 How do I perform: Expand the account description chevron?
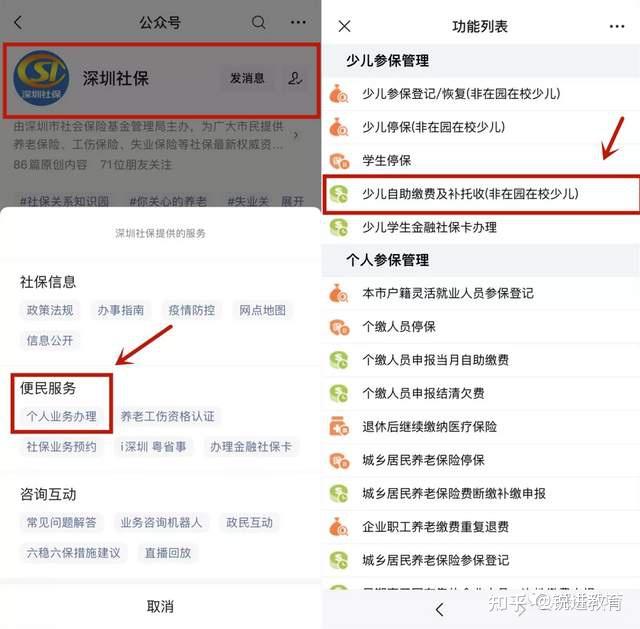[296, 135]
